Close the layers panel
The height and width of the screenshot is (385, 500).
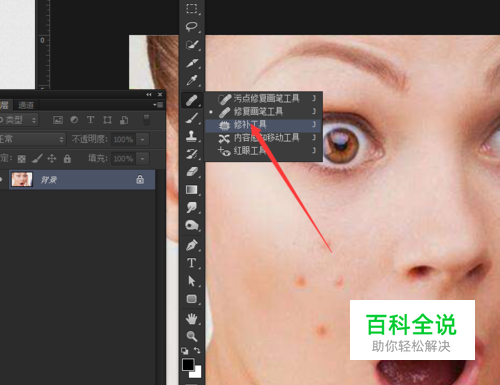(160, 95)
